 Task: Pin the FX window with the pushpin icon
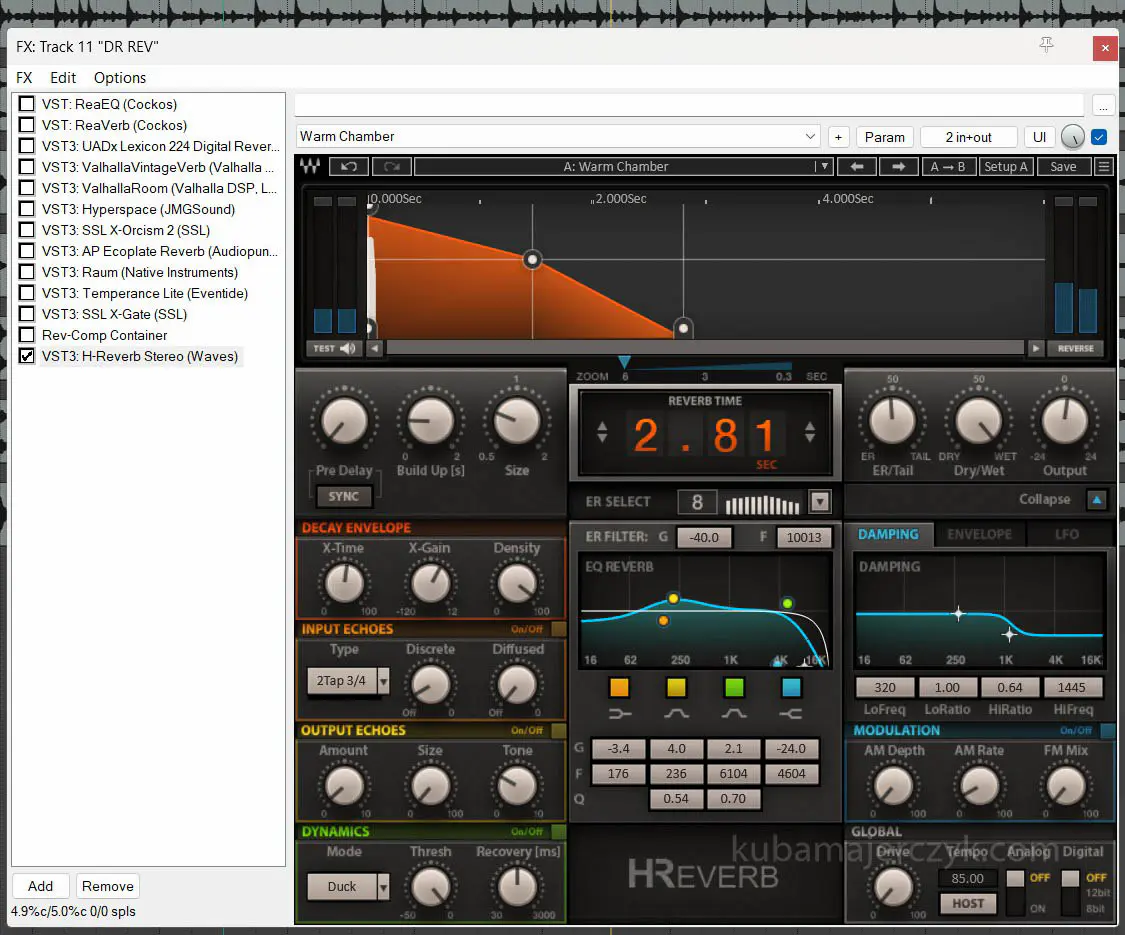tap(1047, 46)
